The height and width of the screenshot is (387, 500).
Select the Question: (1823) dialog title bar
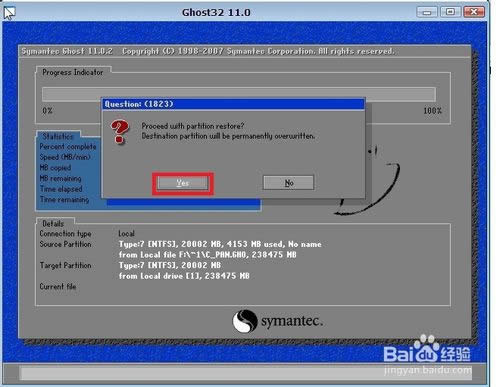(233, 104)
